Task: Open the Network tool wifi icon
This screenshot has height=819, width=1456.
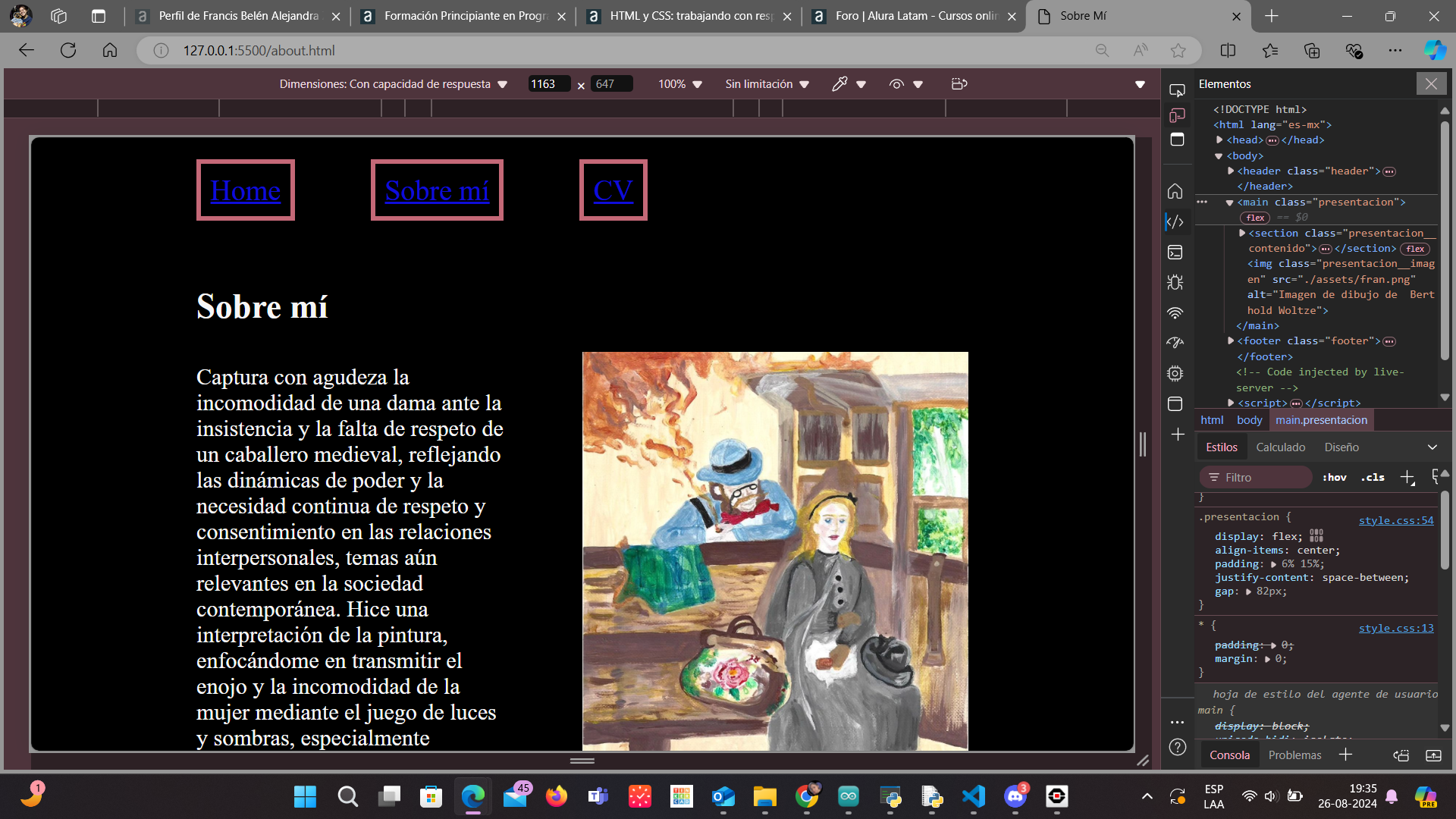Action: point(1175,312)
